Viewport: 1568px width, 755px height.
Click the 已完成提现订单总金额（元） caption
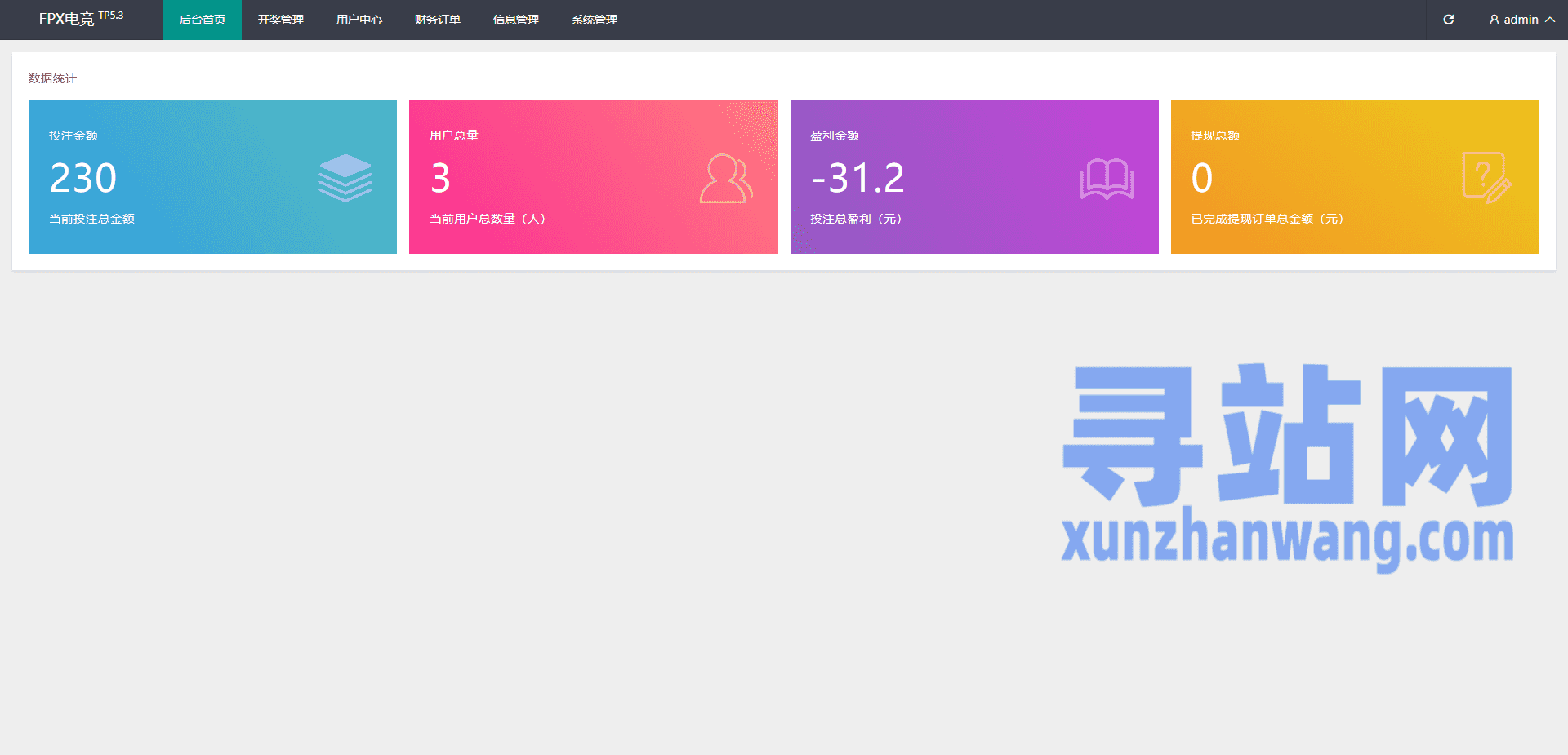click(1267, 219)
